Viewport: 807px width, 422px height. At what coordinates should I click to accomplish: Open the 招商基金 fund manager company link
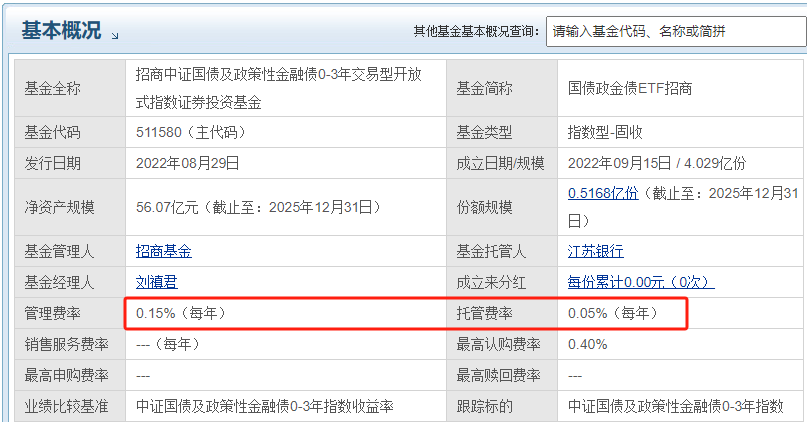point(164,251)
